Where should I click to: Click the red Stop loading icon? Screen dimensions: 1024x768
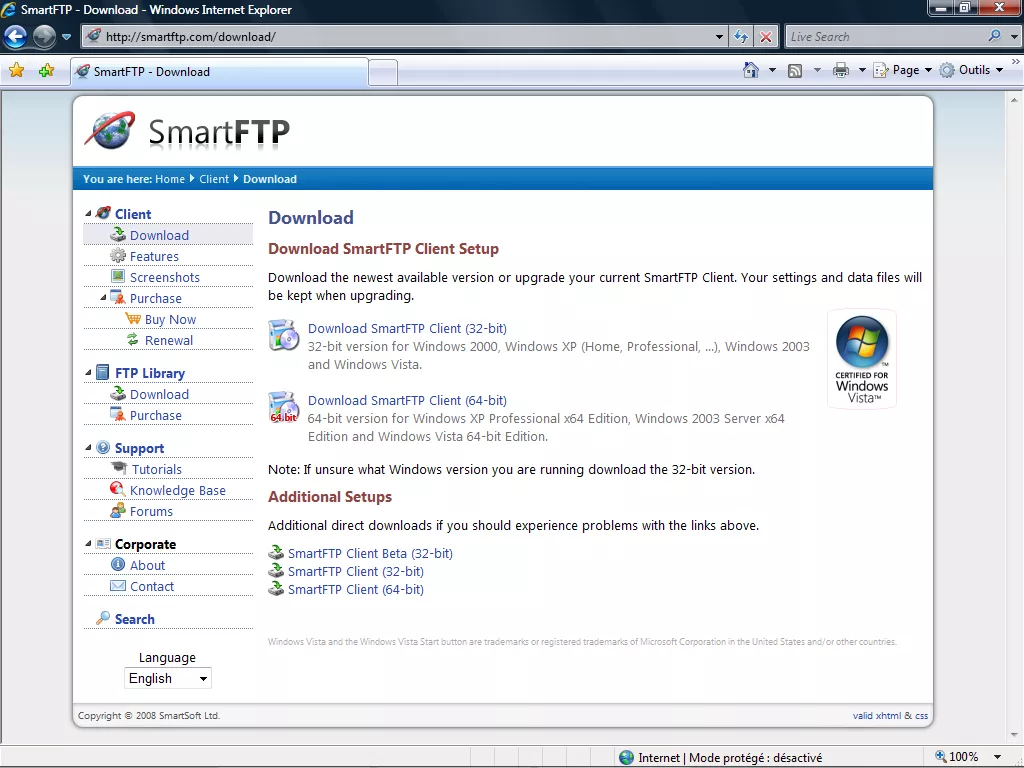(x=765, y=37)
